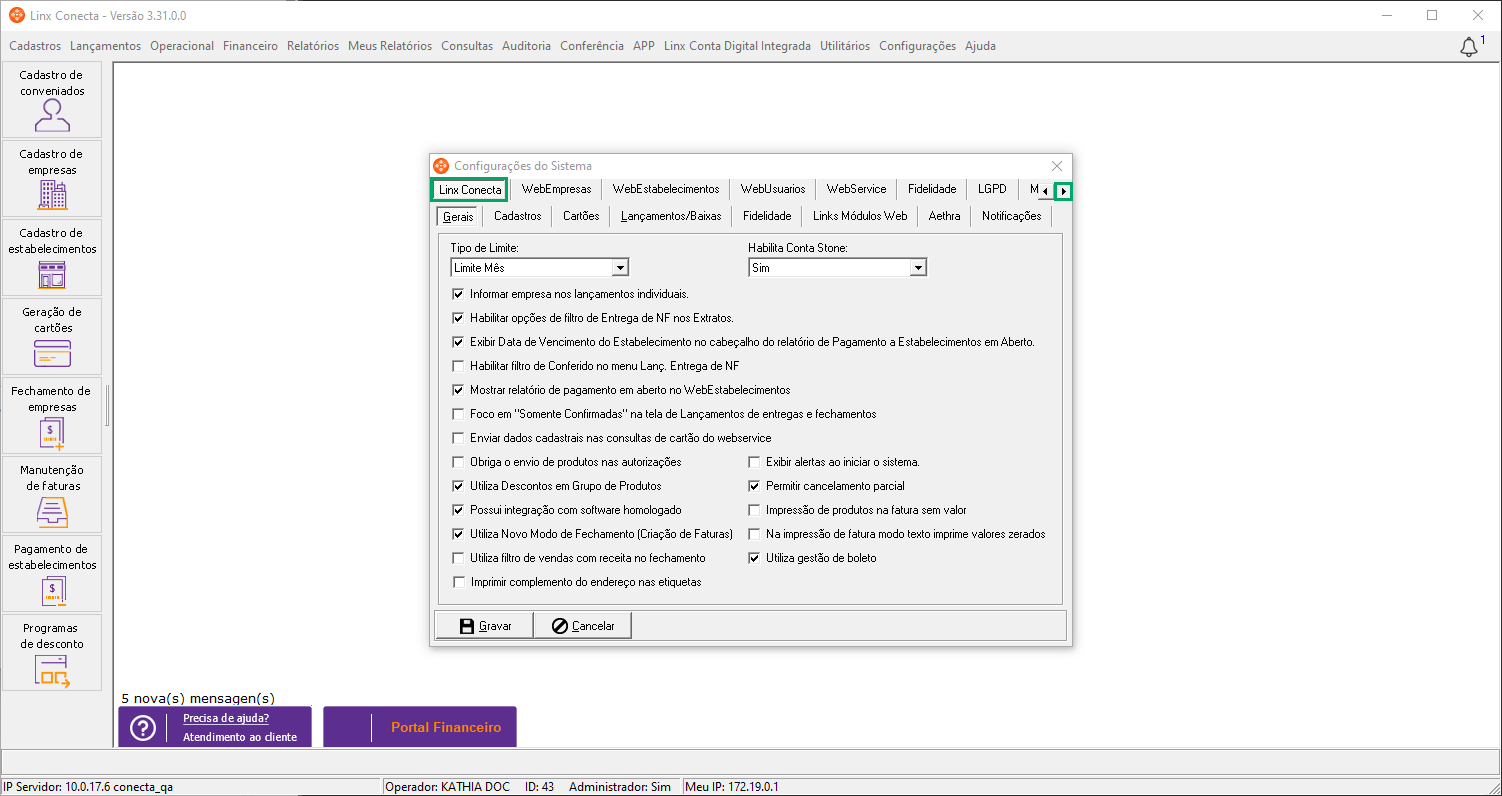This screenshot has height=796, width=1502.
Task: Open Programas de desconto sidebar shortcut
Action: pyautogui.click(x=52, y=653)
